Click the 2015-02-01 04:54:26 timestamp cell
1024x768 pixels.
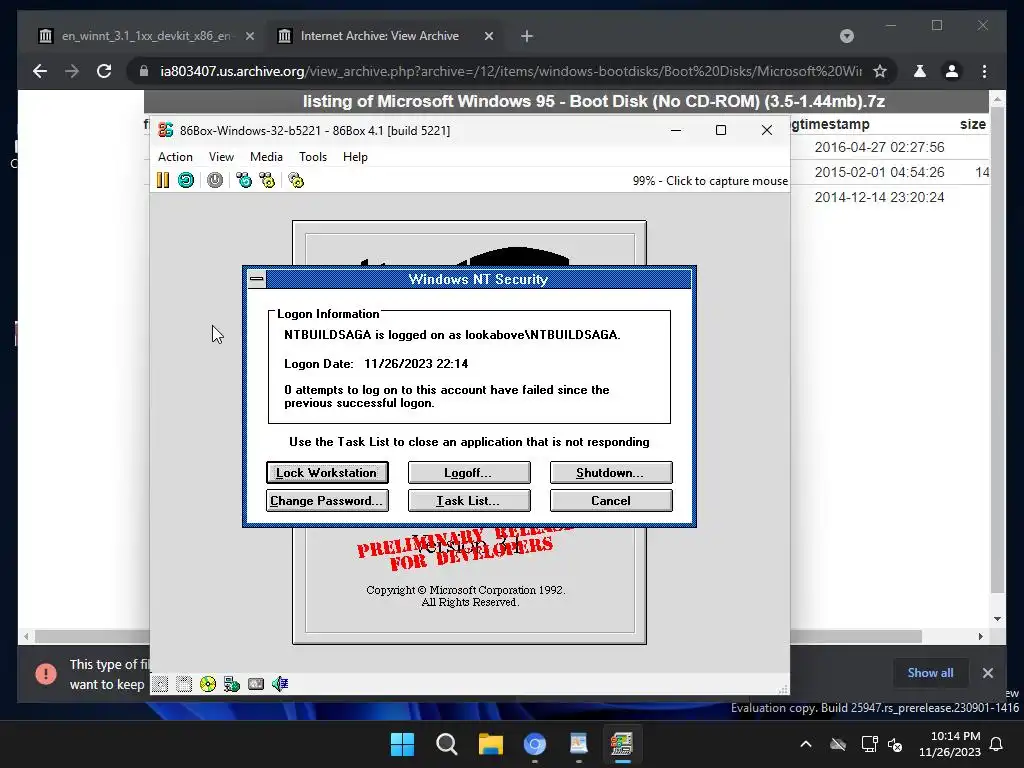(879, 172)
